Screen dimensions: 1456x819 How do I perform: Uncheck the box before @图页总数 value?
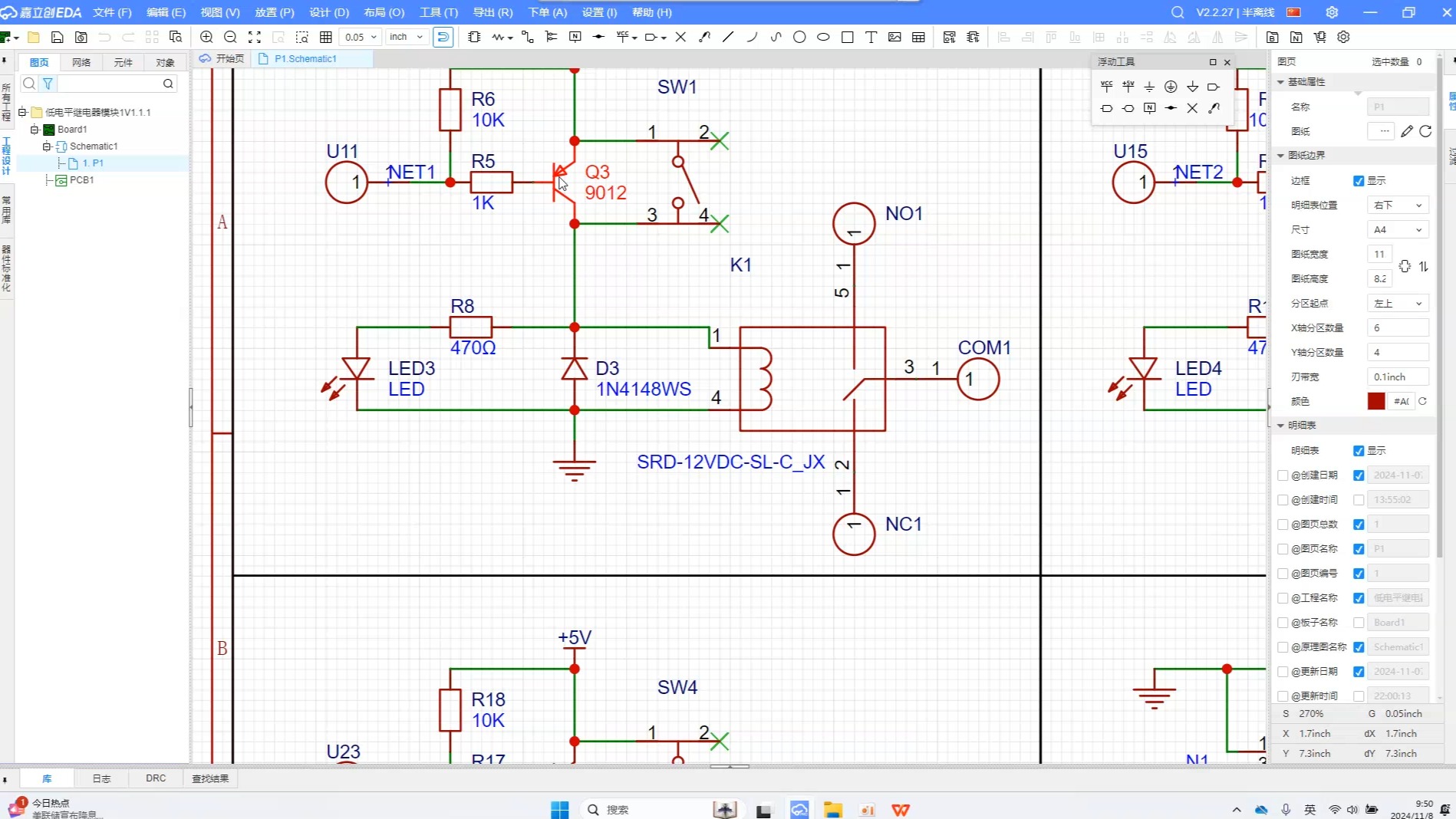1359,525
